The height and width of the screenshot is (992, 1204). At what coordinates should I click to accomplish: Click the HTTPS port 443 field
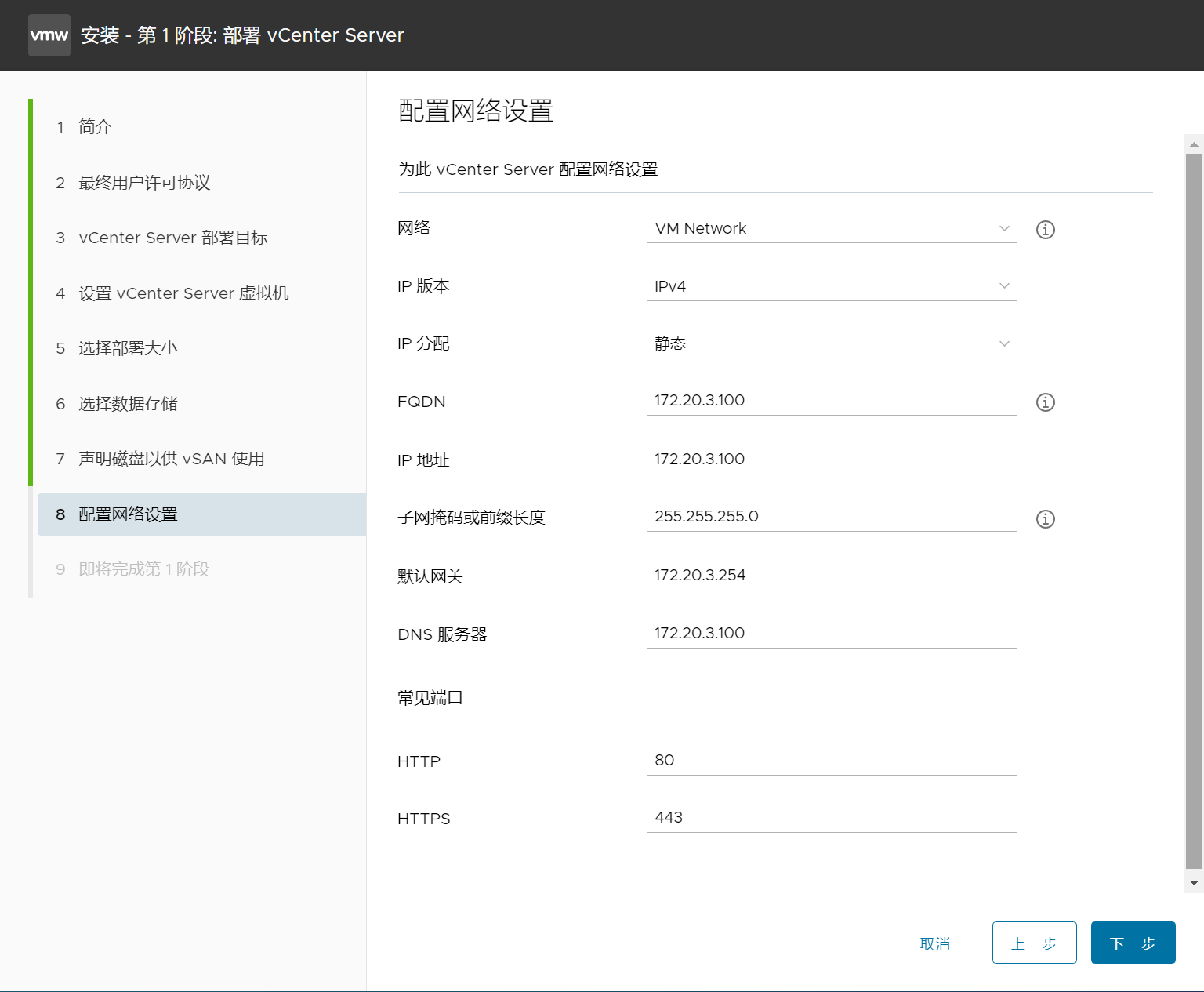[x=832, y=818]
